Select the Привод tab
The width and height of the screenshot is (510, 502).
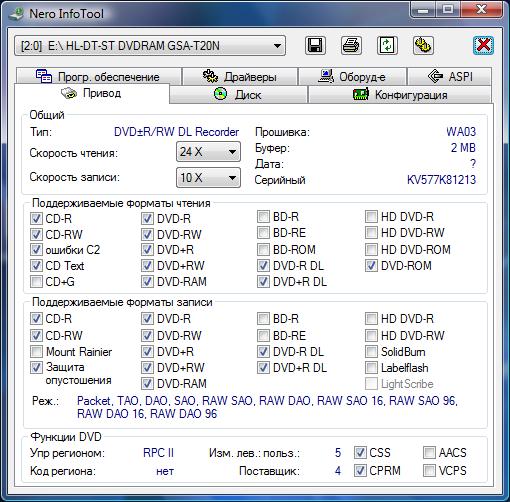pos(92,93)
